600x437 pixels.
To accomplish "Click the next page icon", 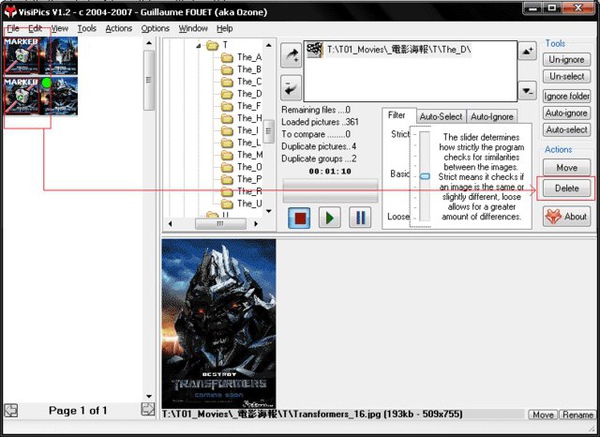I will (148, 409).
